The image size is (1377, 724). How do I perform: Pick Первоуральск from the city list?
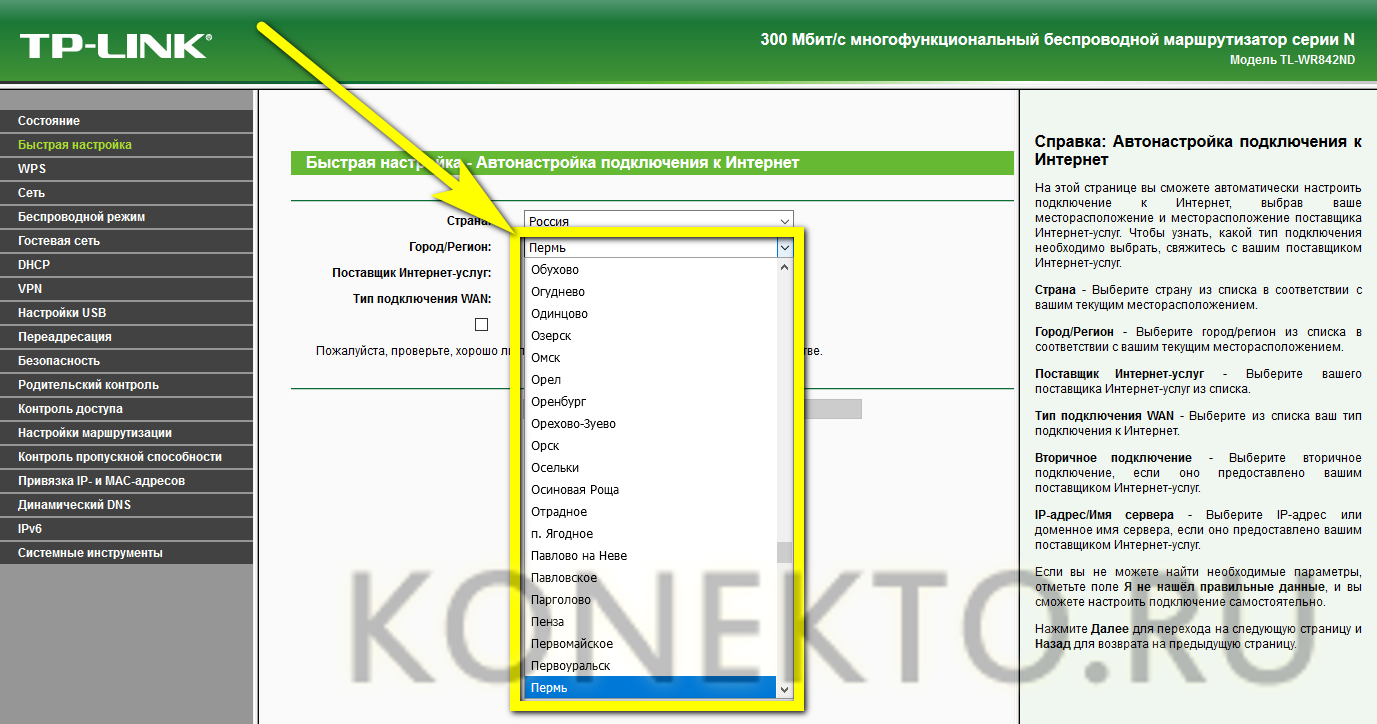tap(650, 666)
